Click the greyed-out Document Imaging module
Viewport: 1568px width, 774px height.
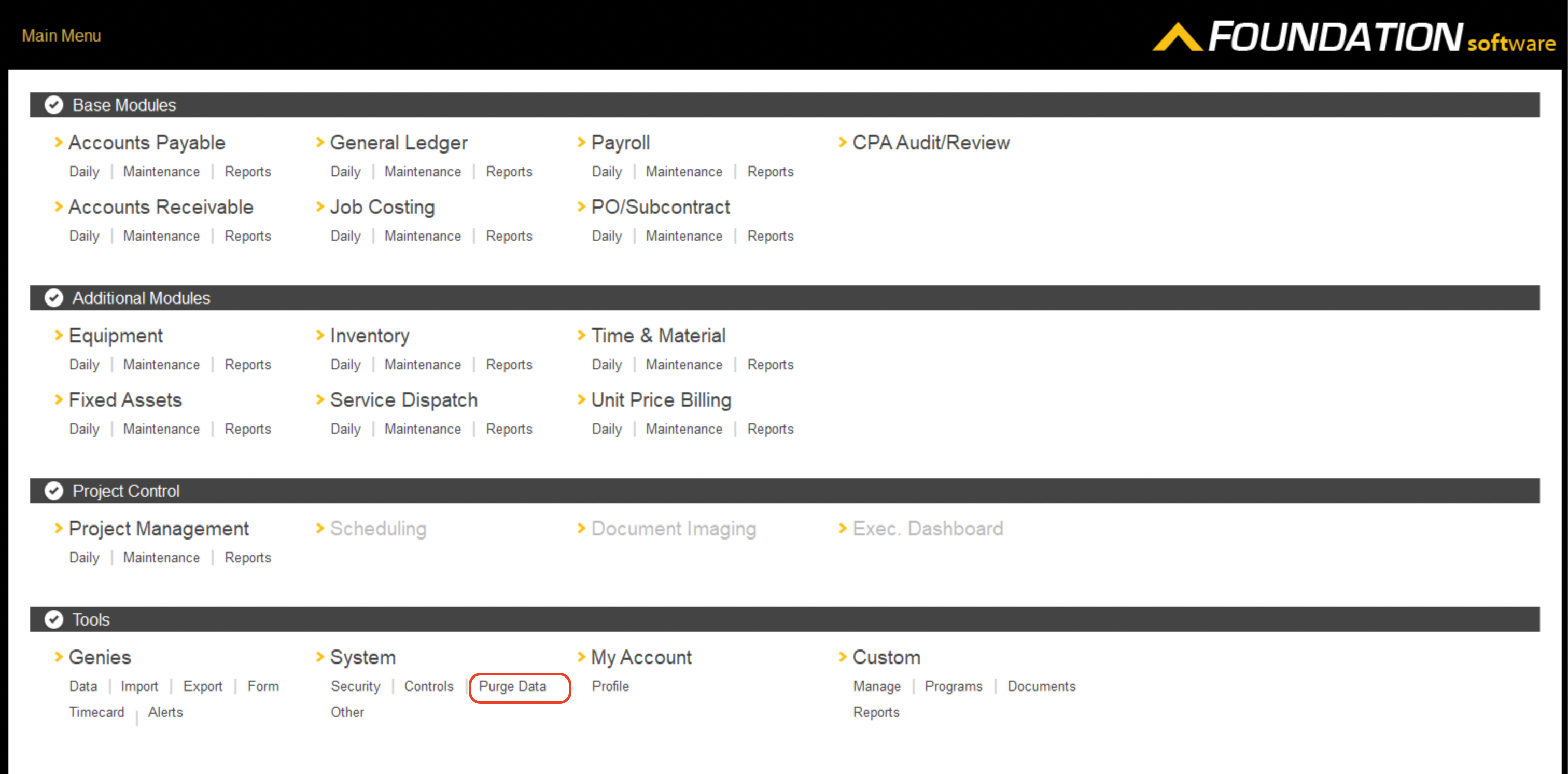[x=674, y=529]
